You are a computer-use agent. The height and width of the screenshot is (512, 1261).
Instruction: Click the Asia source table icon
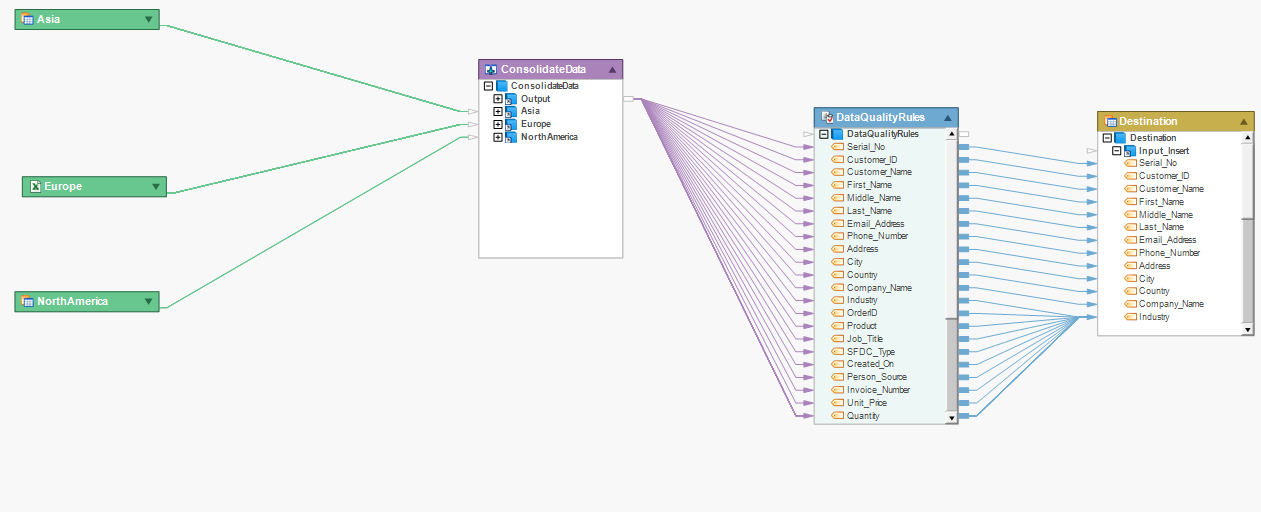tap(28, 19)
